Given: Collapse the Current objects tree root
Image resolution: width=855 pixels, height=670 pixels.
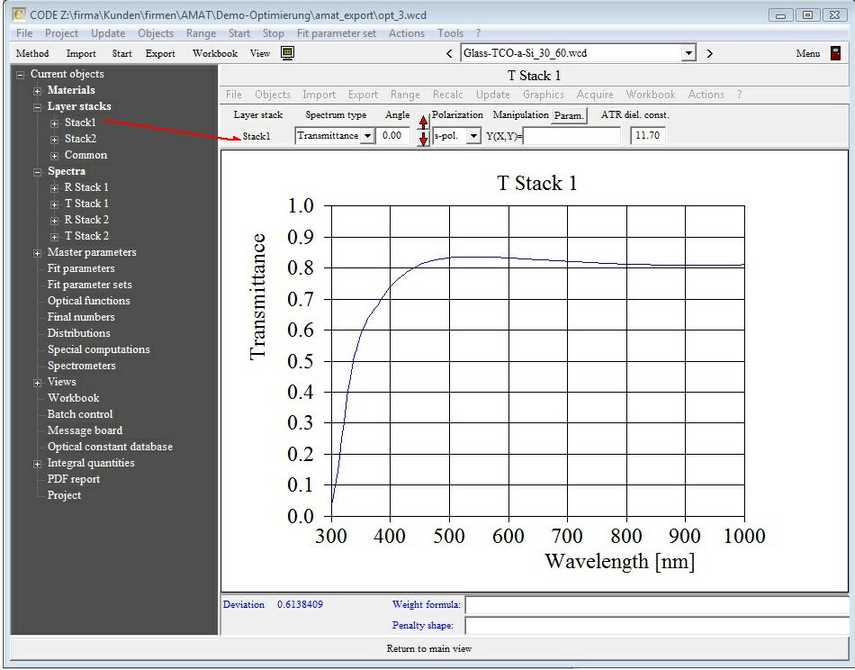Looking at the screenshot, I should [20, 75].
